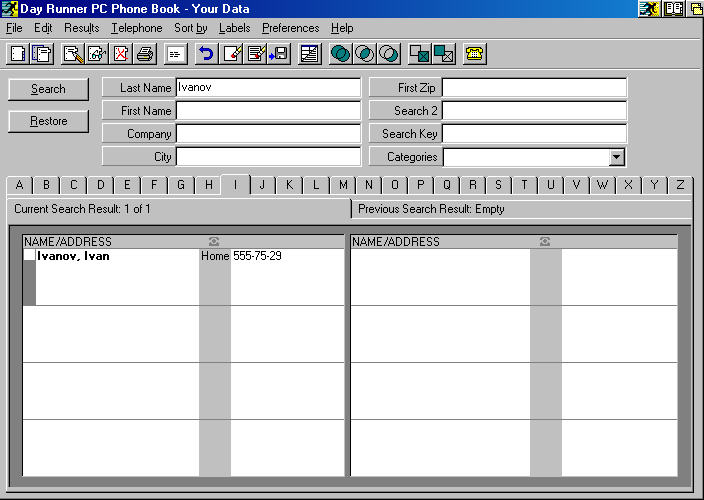Switch to the A alphabet tab

(19, 185)
